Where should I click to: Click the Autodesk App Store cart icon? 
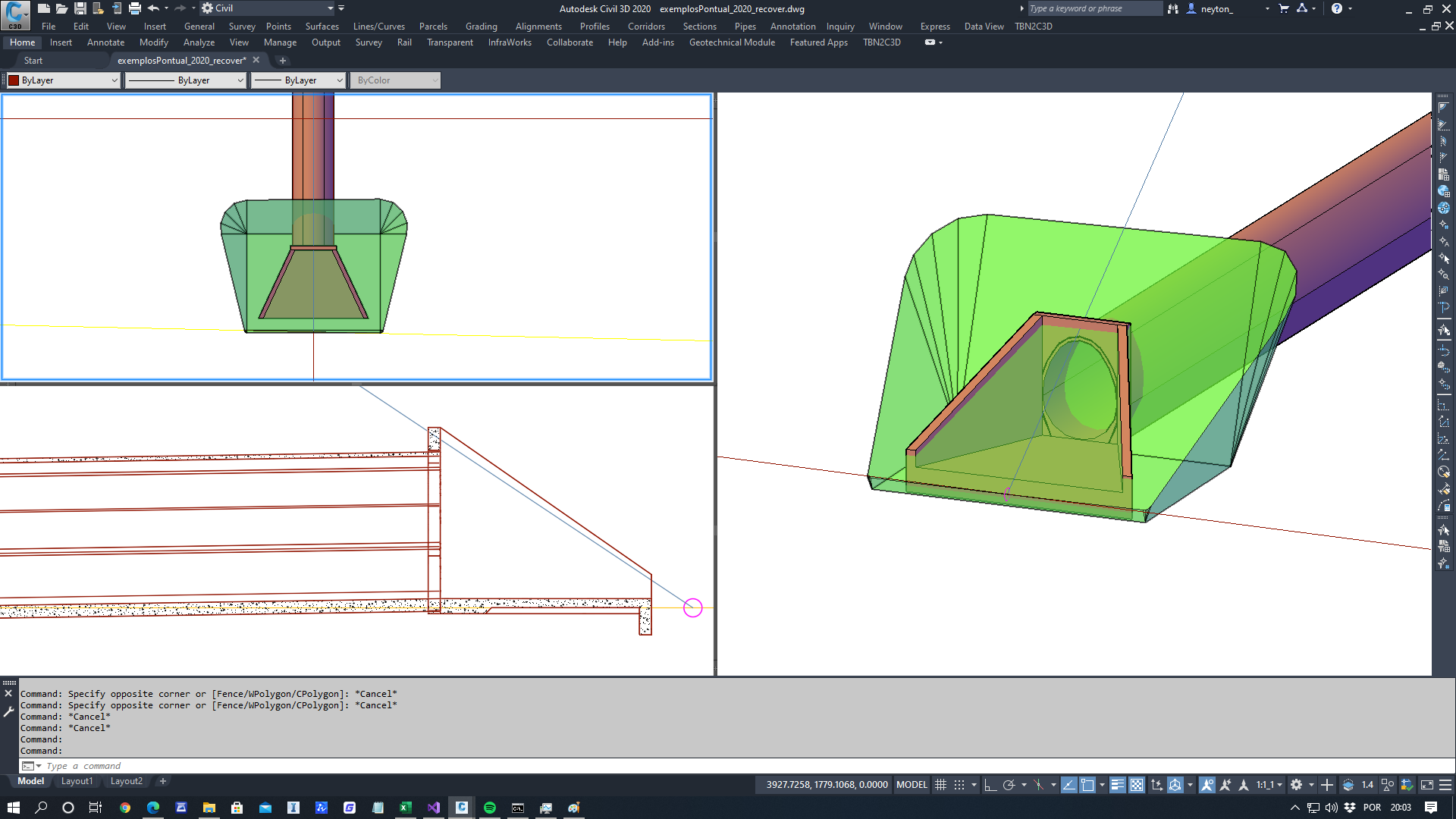click(1283, 8)
